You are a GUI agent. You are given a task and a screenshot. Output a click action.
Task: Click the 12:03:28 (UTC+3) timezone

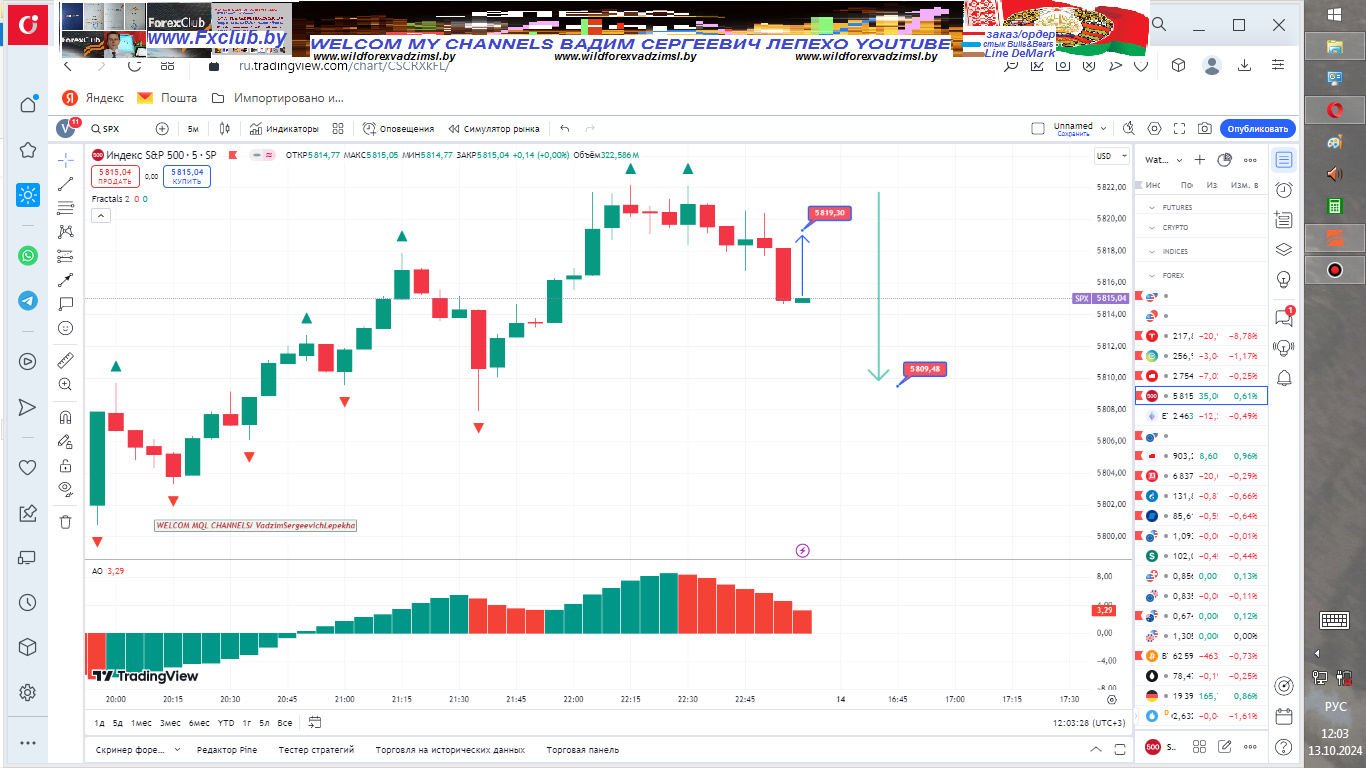coord(1089,722)
